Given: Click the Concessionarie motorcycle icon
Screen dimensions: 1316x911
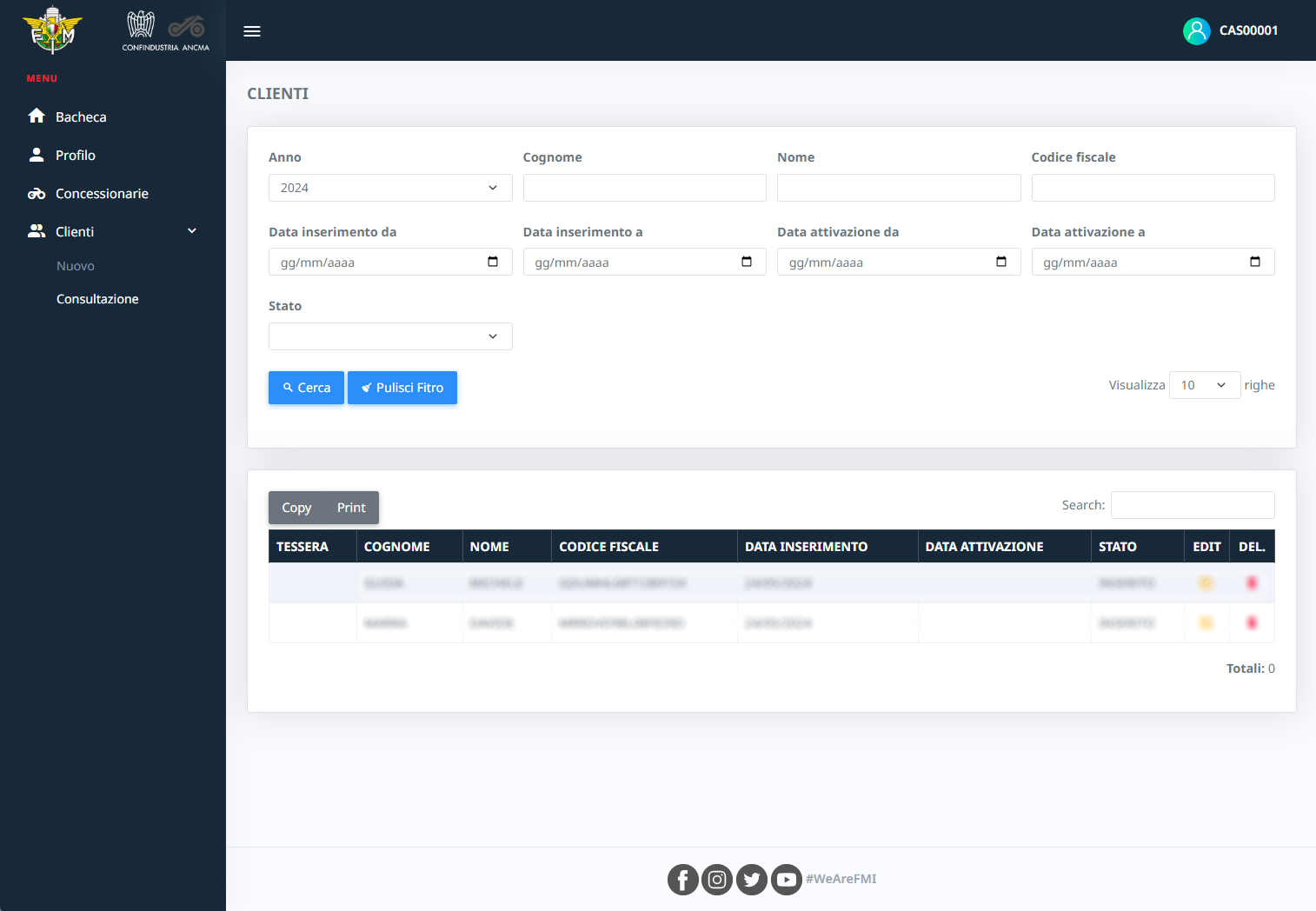Looking at the screenshot, I should coord(37,193).
